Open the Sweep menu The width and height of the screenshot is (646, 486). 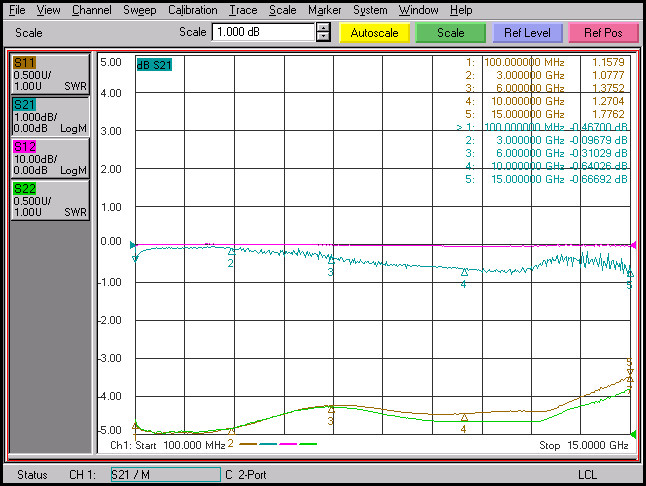click(139, 9)
